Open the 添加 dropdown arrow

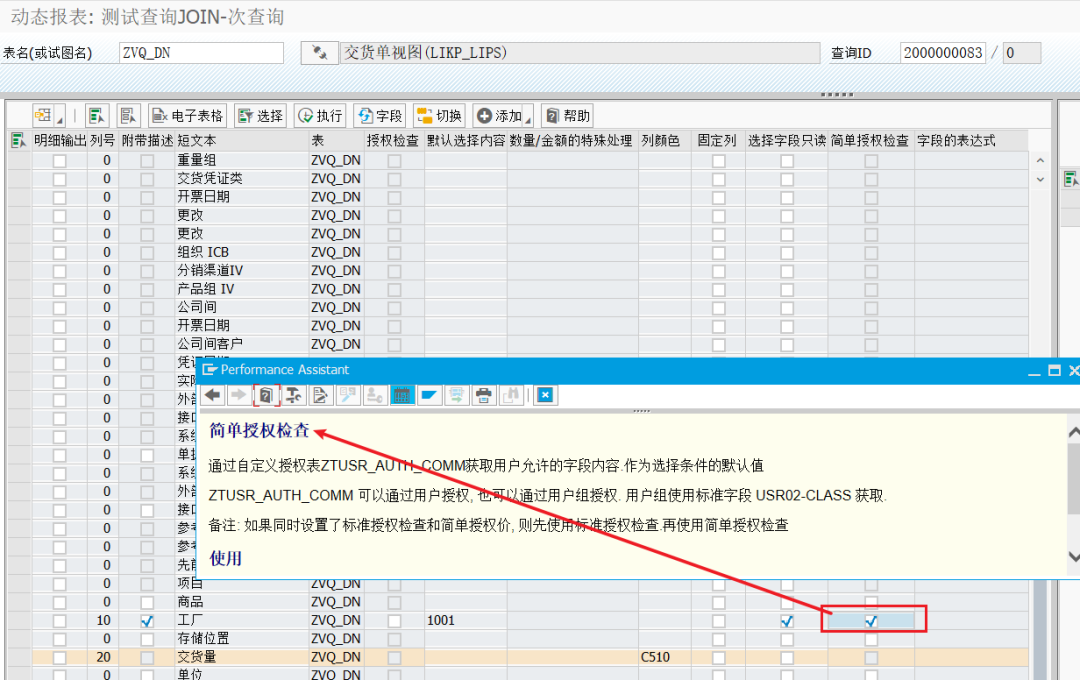[x=528, y=121]
